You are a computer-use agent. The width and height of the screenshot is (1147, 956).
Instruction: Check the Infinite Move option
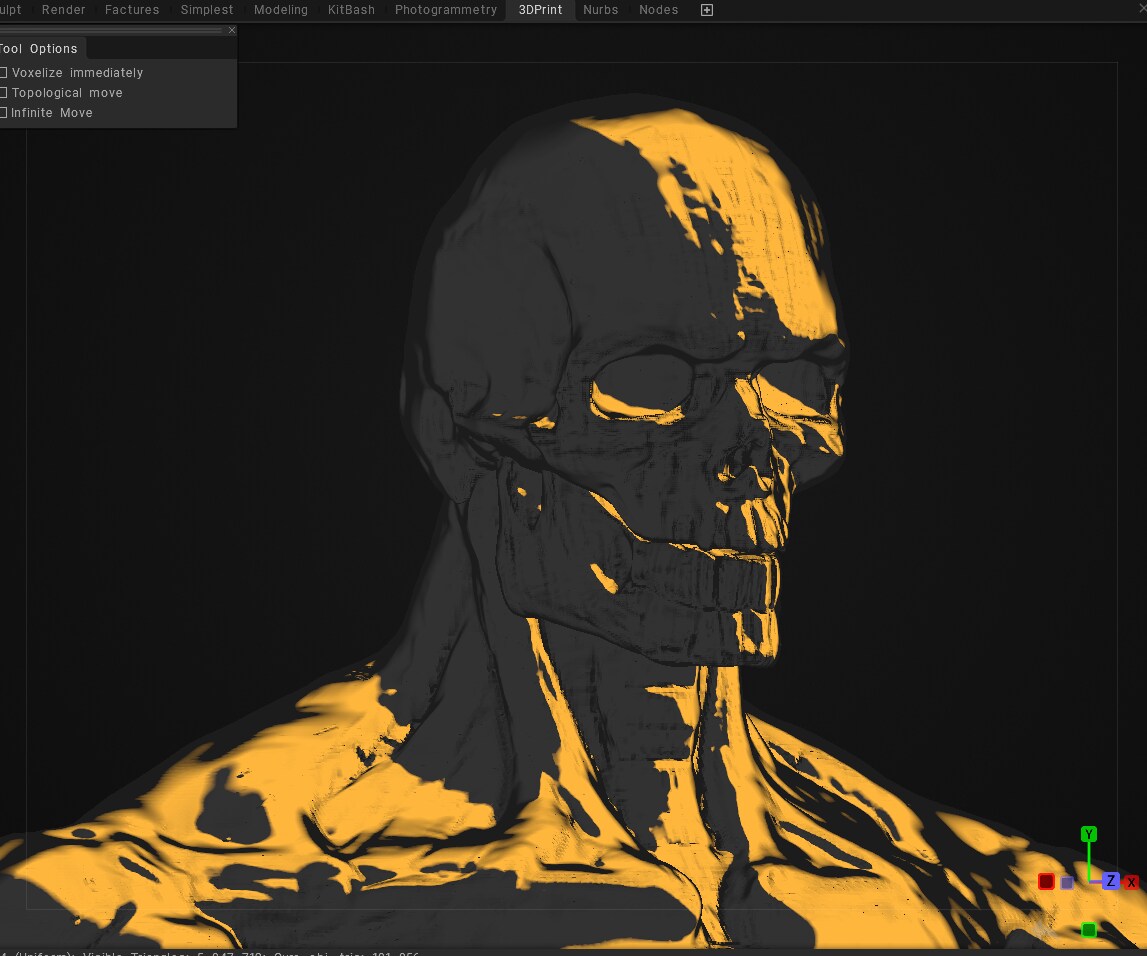pos(3,112)
